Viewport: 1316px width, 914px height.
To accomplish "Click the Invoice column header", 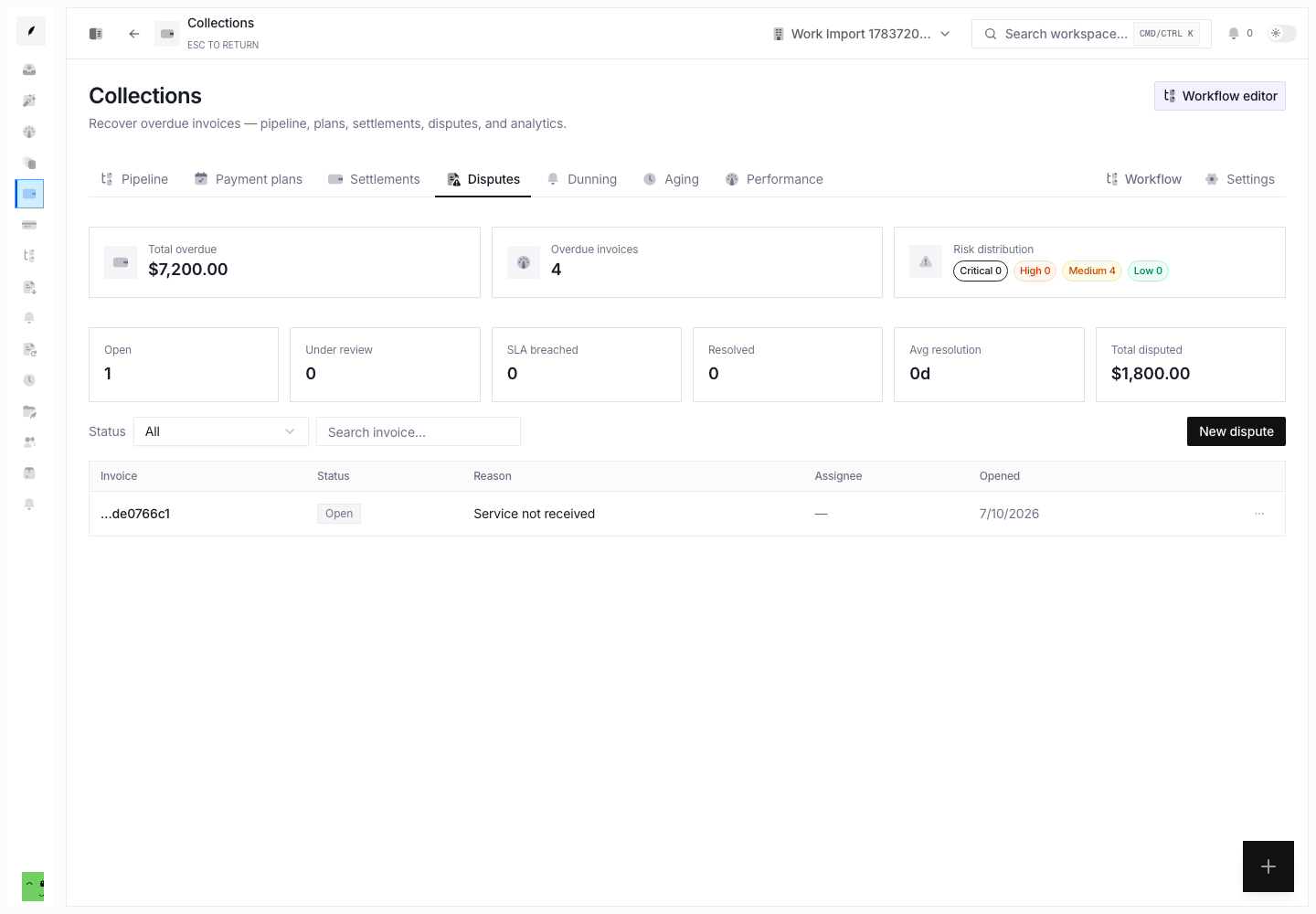I will [x=119, y=476].
